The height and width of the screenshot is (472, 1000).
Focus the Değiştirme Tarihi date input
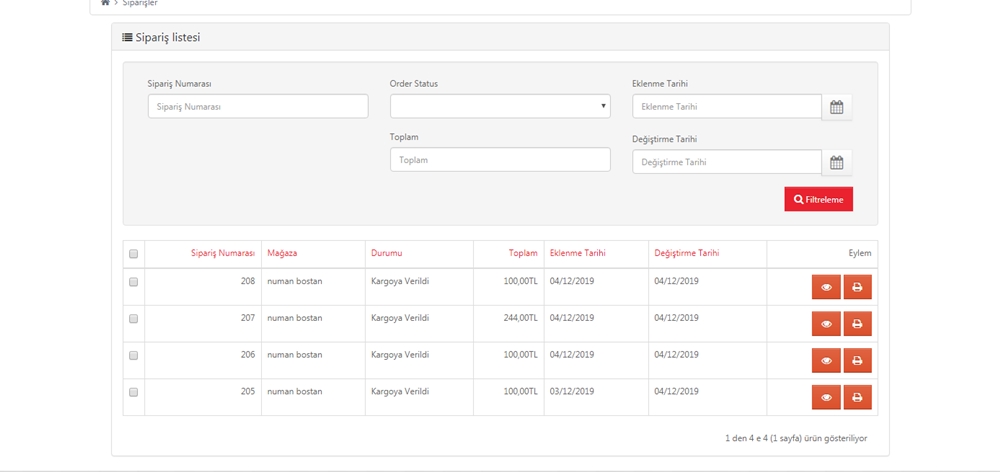[727, 162]
